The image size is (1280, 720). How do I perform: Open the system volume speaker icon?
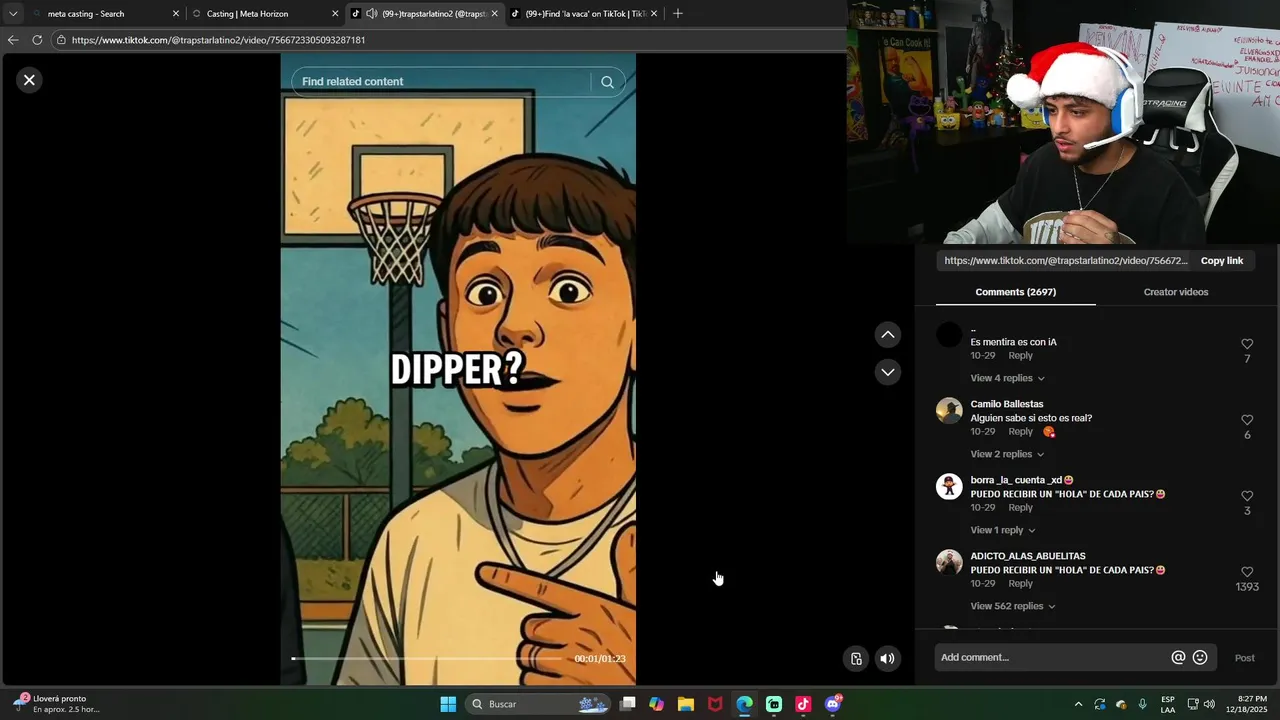[1209, 704]
